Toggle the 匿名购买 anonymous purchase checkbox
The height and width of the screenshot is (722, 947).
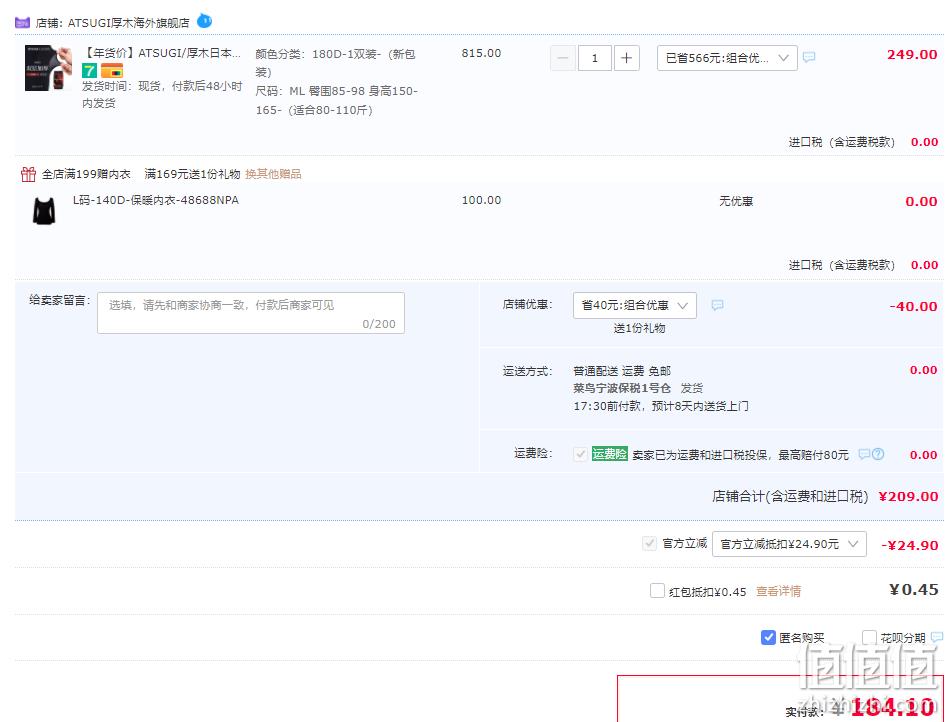tap(768, 637)
